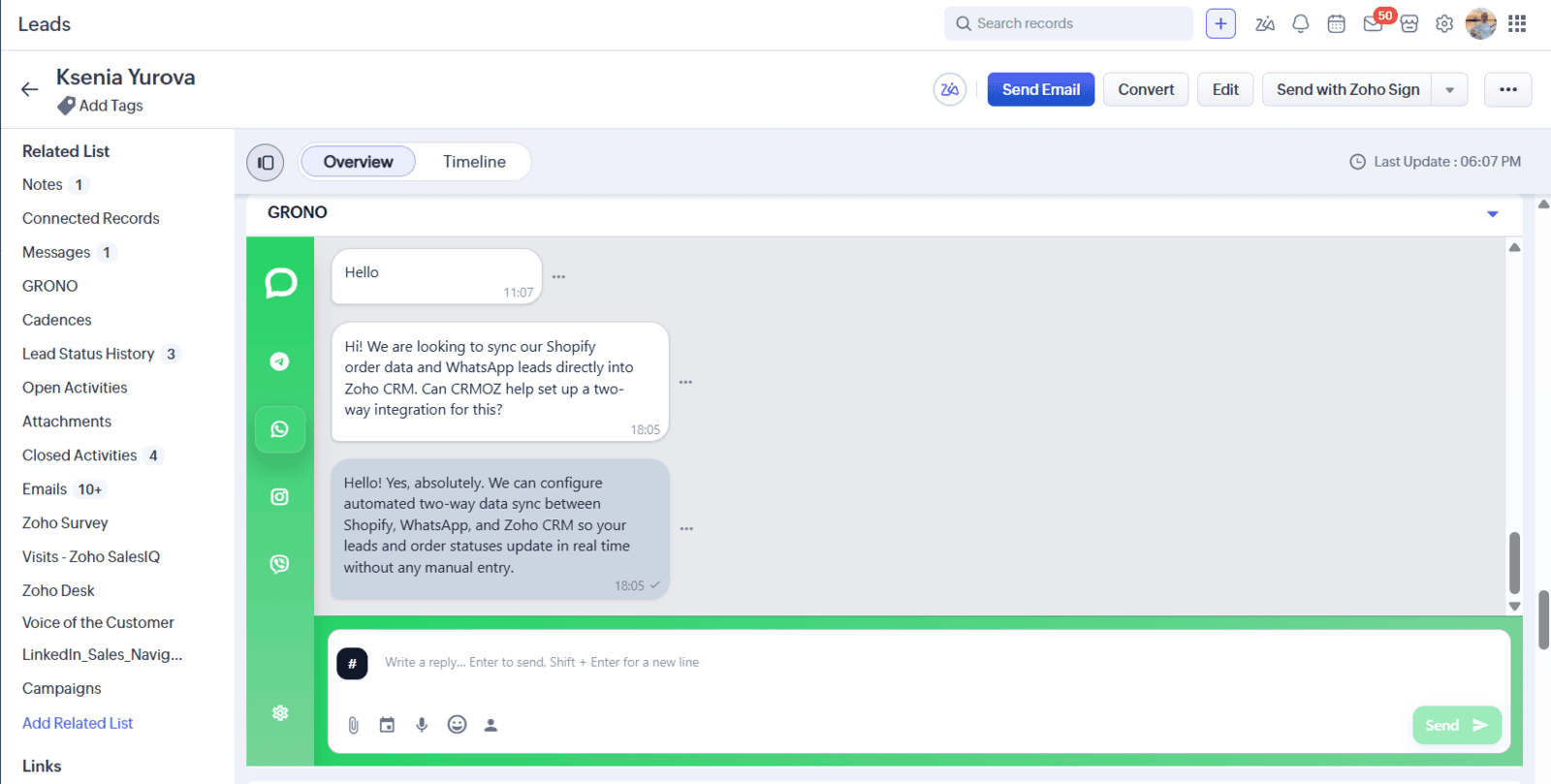
Task: Go back with the left arrow icon
Action: 30,89
